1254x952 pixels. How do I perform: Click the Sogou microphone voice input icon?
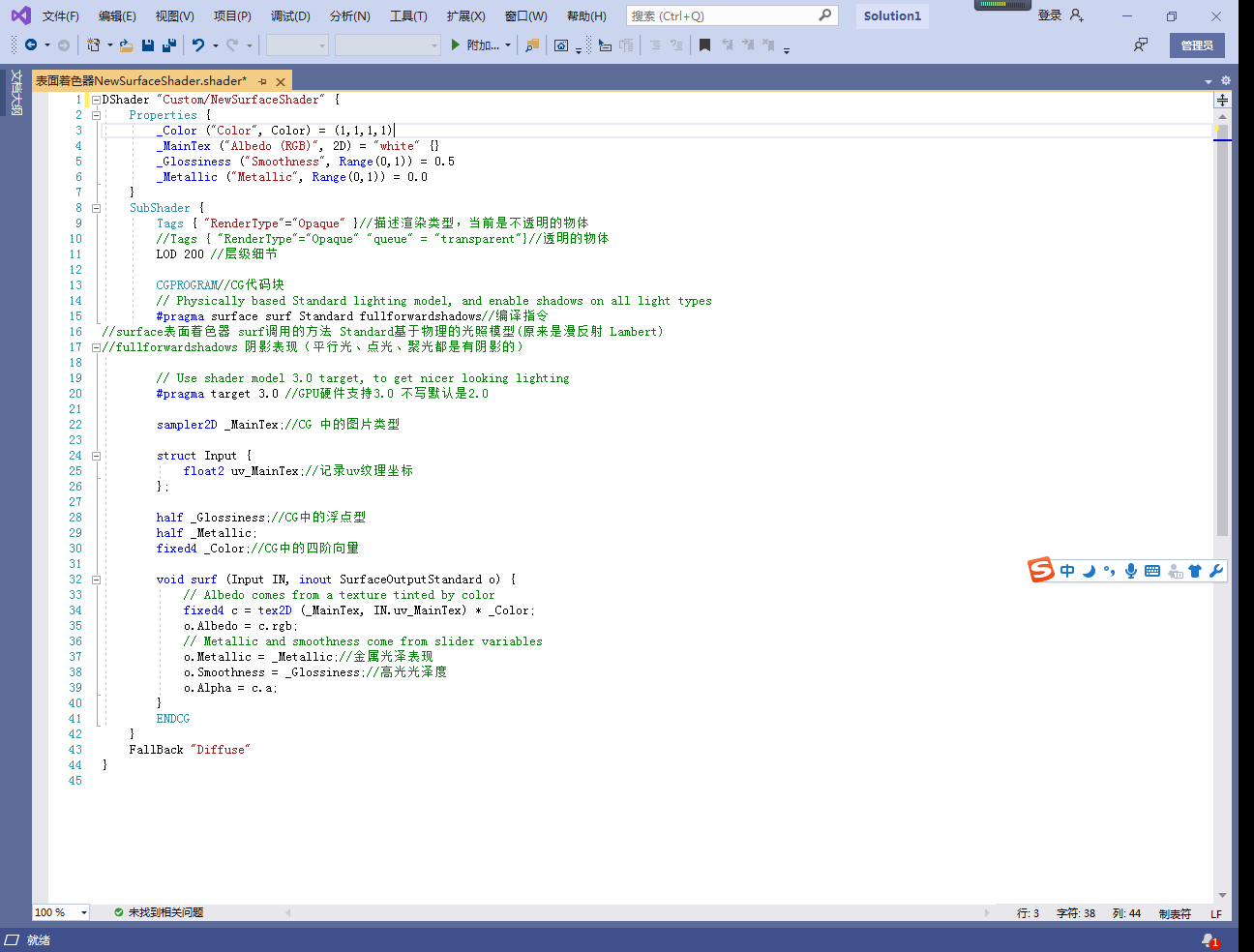coord(1130,571)
